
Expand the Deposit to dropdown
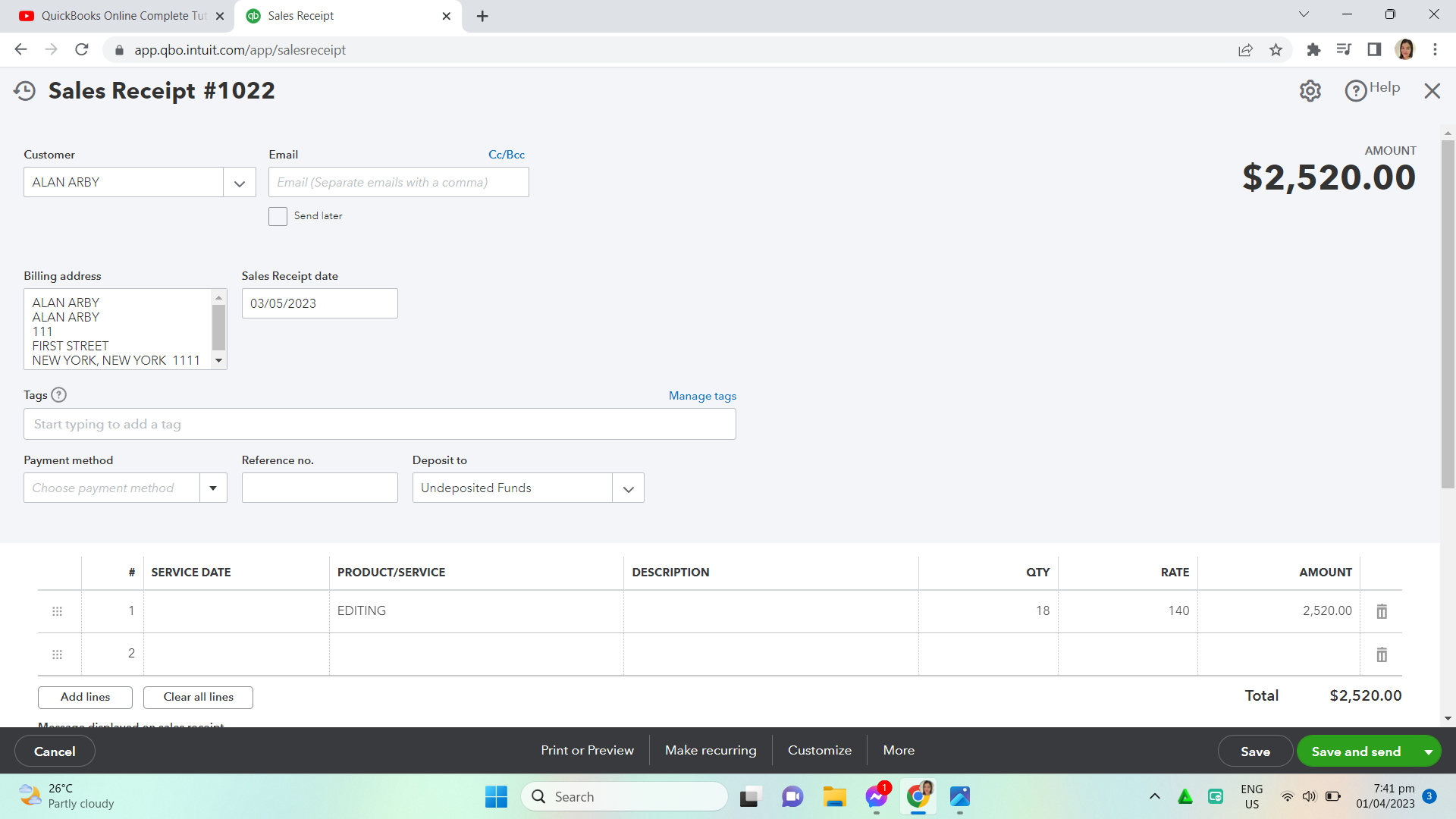pos(628,489)
